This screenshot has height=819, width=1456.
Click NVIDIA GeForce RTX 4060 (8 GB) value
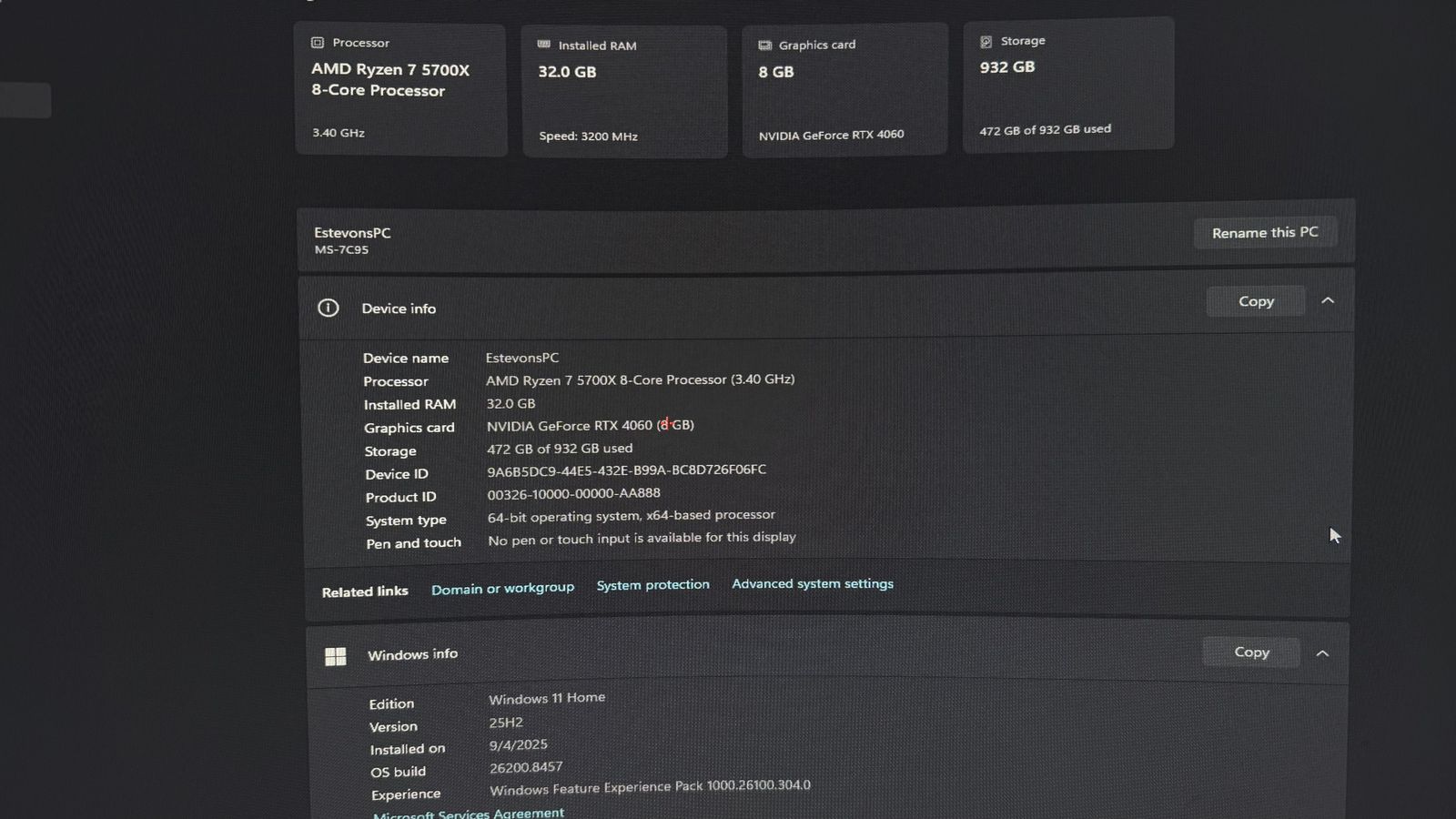tap(591, 425)
